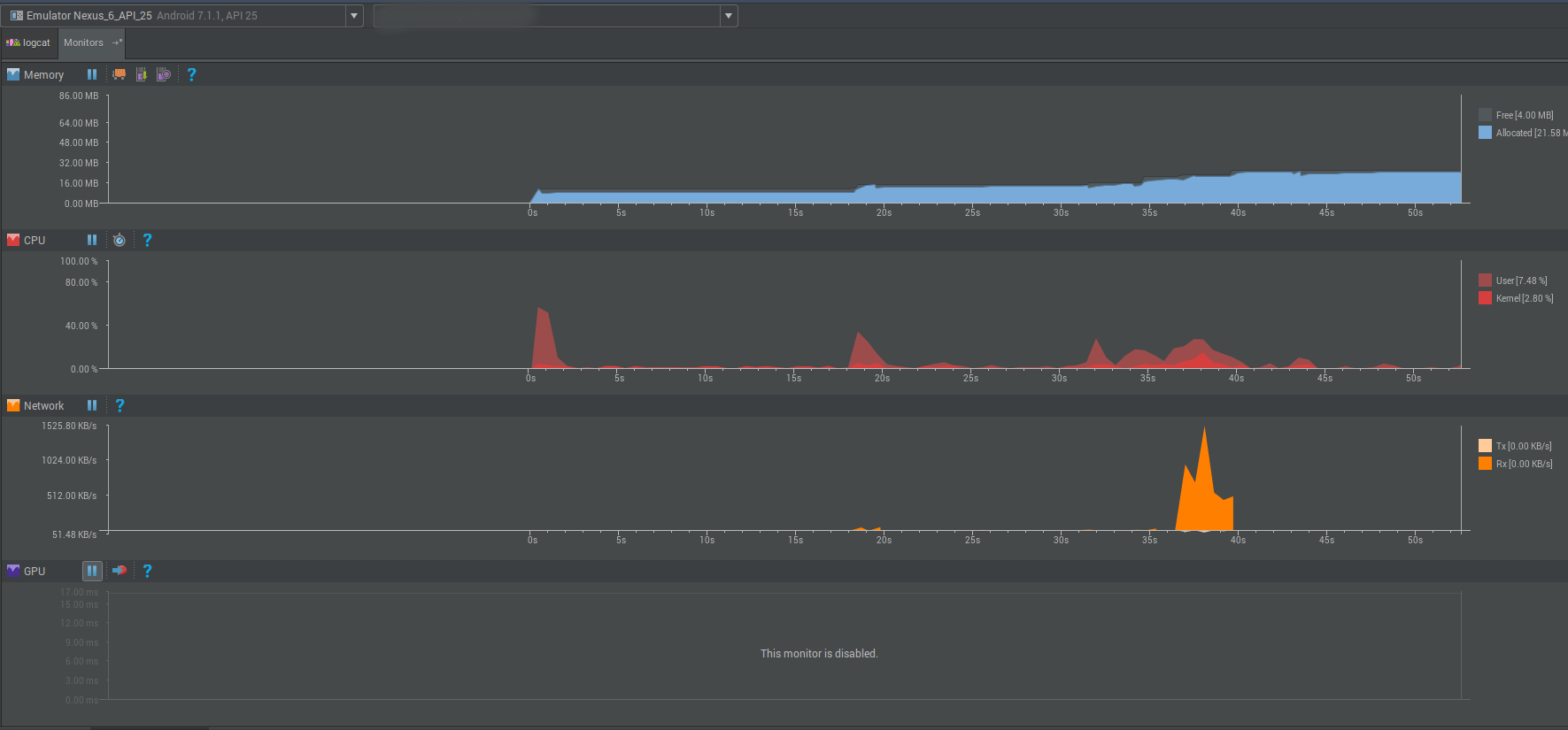Viewport: 1568px width, 730px height.
Task: Open the GPU monitor help question mark
Action: tap(147, 571)
